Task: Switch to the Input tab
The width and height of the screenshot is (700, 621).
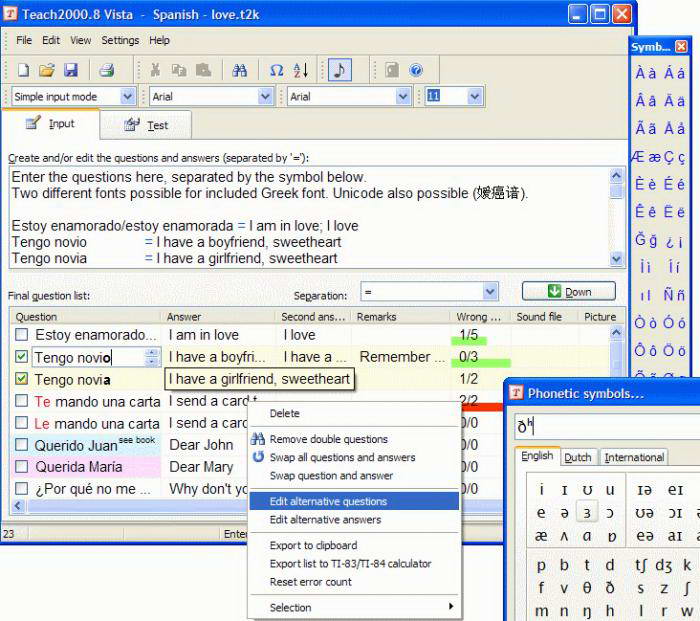Action: tap(50, 124)
